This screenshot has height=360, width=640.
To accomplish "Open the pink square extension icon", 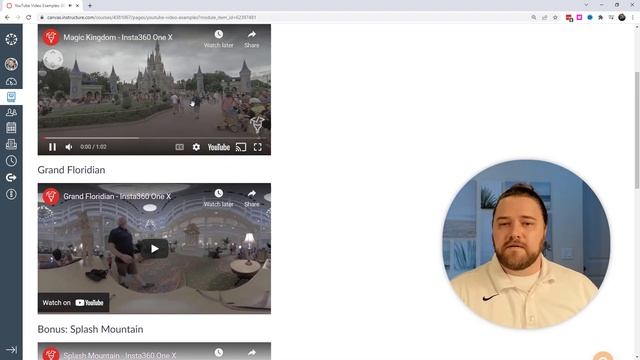I will 579,18.
